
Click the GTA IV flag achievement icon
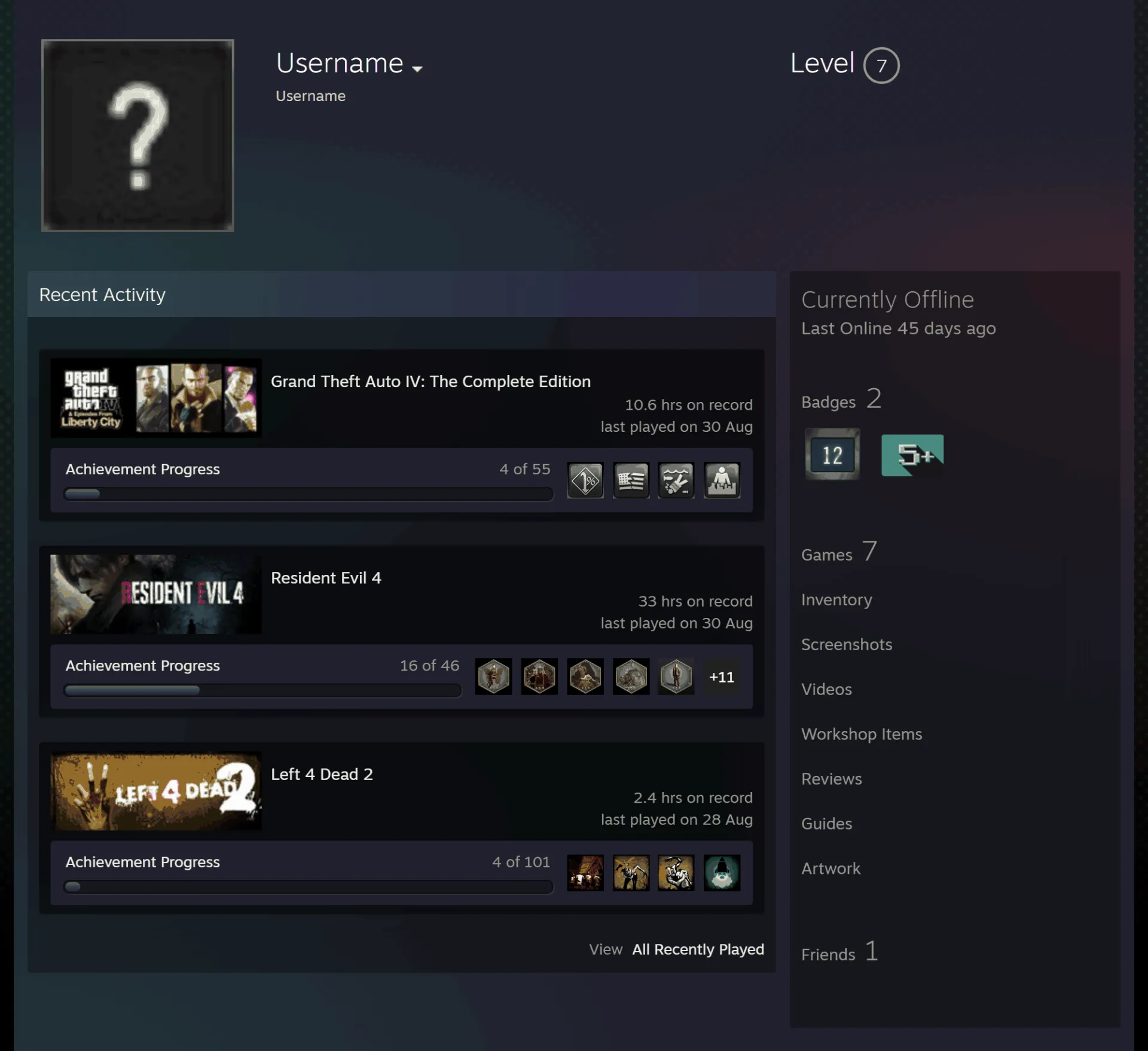click(631, 480)
